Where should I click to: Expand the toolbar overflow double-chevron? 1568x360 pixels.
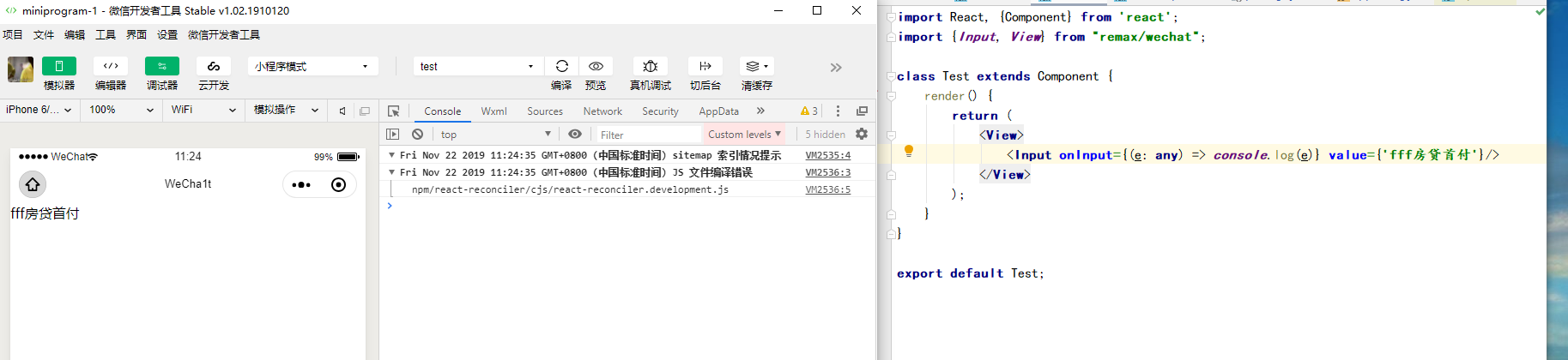(836, 67)
